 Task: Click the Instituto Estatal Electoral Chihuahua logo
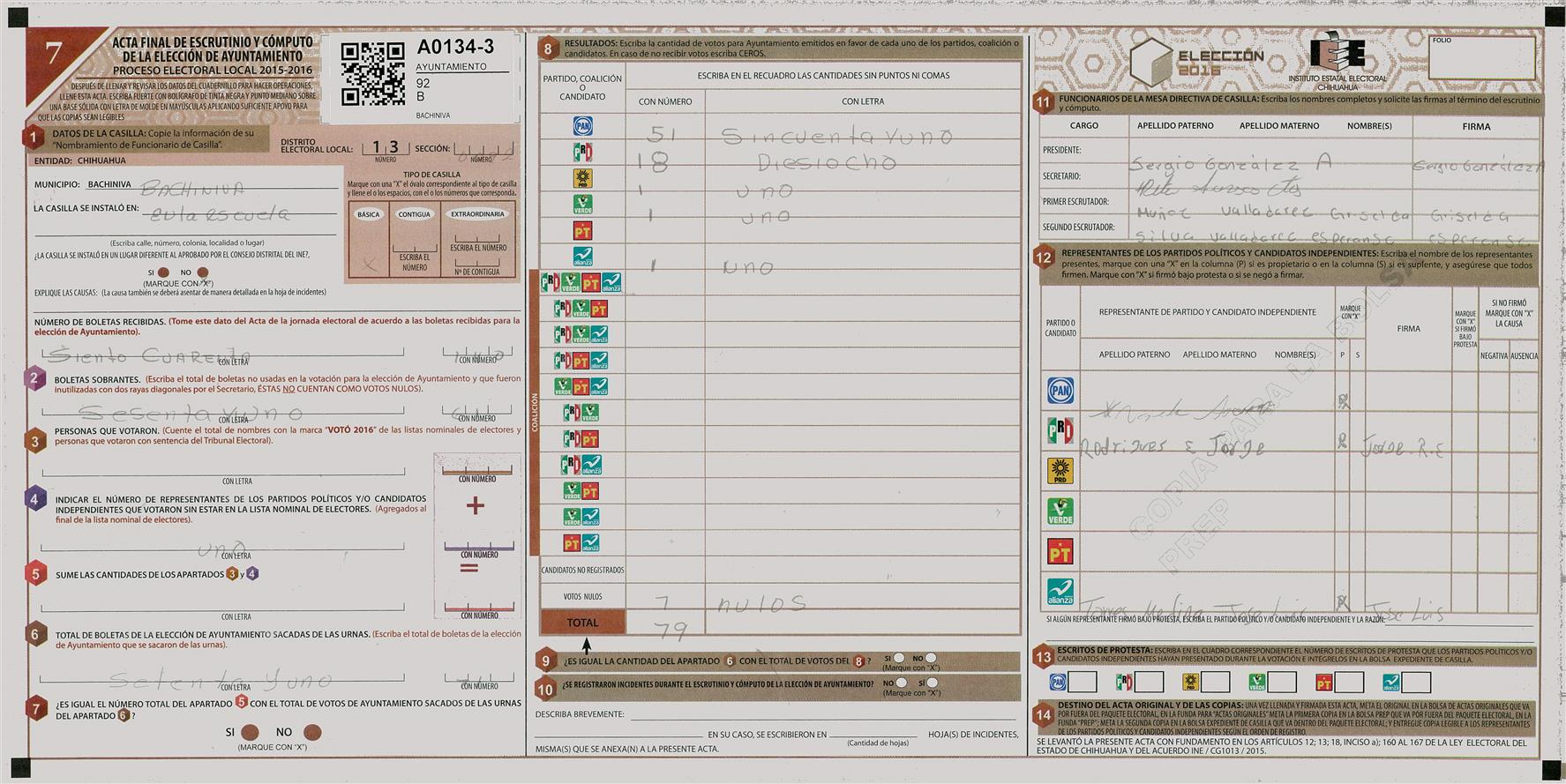(x=1337, y=63)
